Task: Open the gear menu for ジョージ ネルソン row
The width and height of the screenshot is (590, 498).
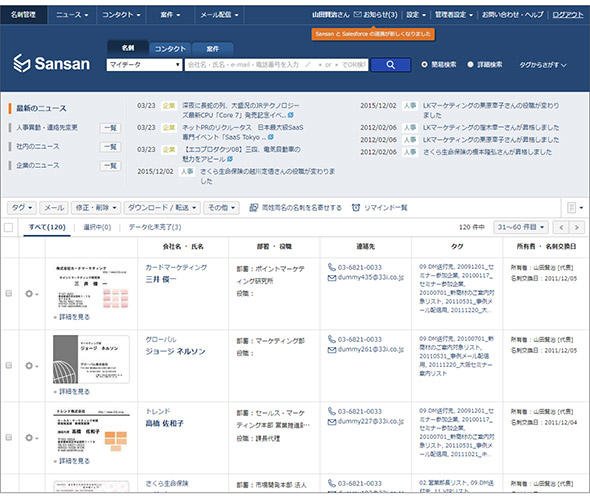Action: pyautogui.click(x=31, y=366)
